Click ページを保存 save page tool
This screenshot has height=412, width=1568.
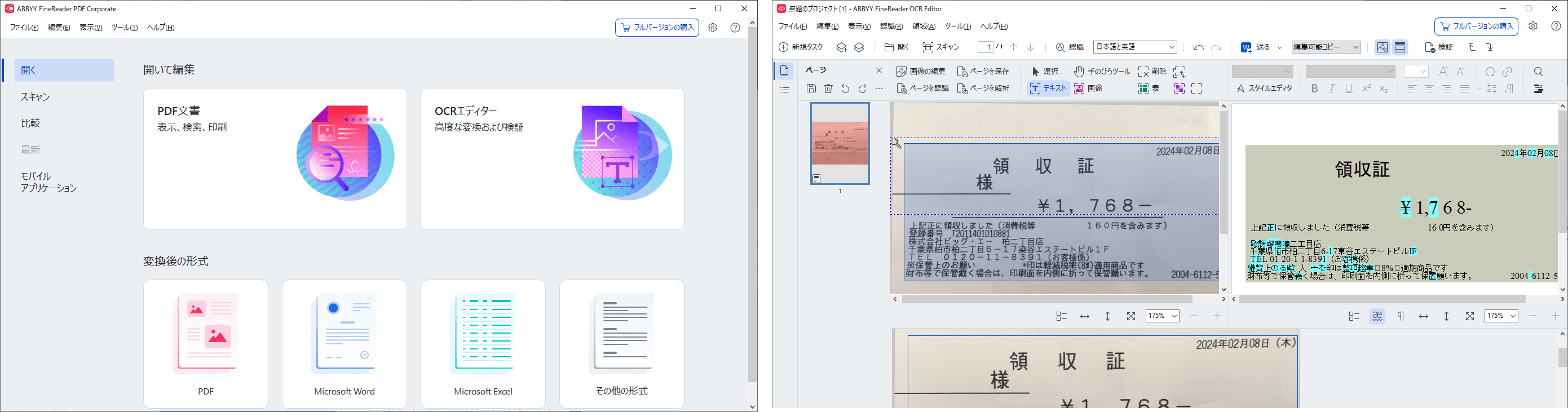(x=983, y=72)
